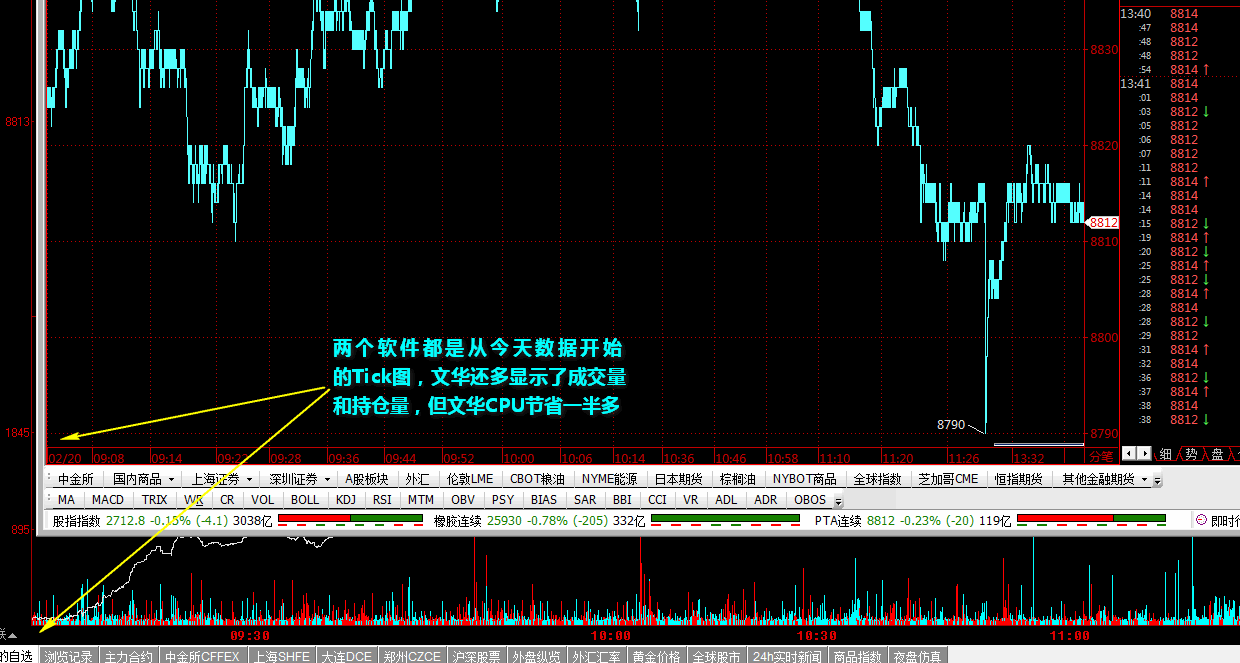Click the 8812 current price marker
This screenshot has height=663, width=1240.
pyautogui.click(x=1102, y=222)
